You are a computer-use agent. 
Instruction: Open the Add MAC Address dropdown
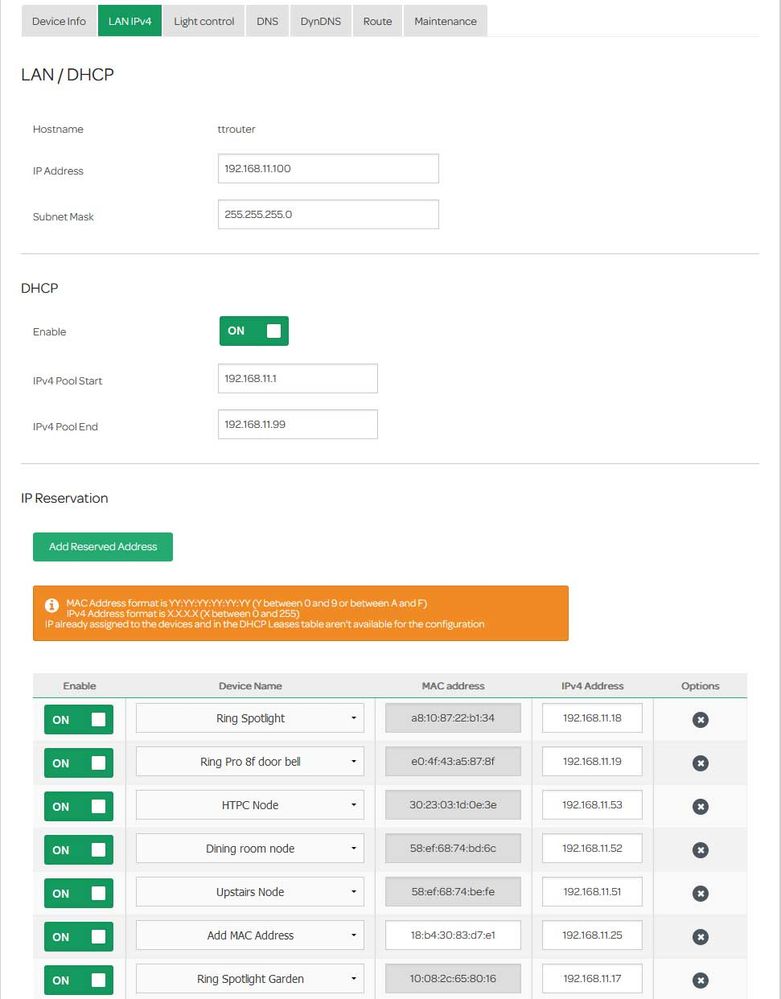(x=250, y=936)
